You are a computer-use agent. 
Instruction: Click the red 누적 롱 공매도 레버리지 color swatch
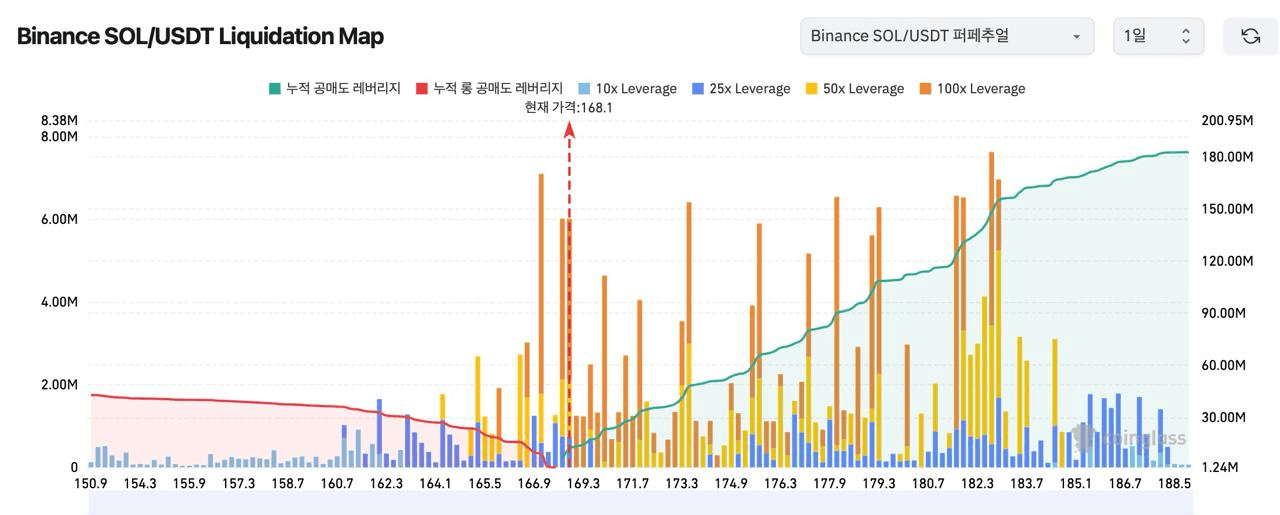423,88
